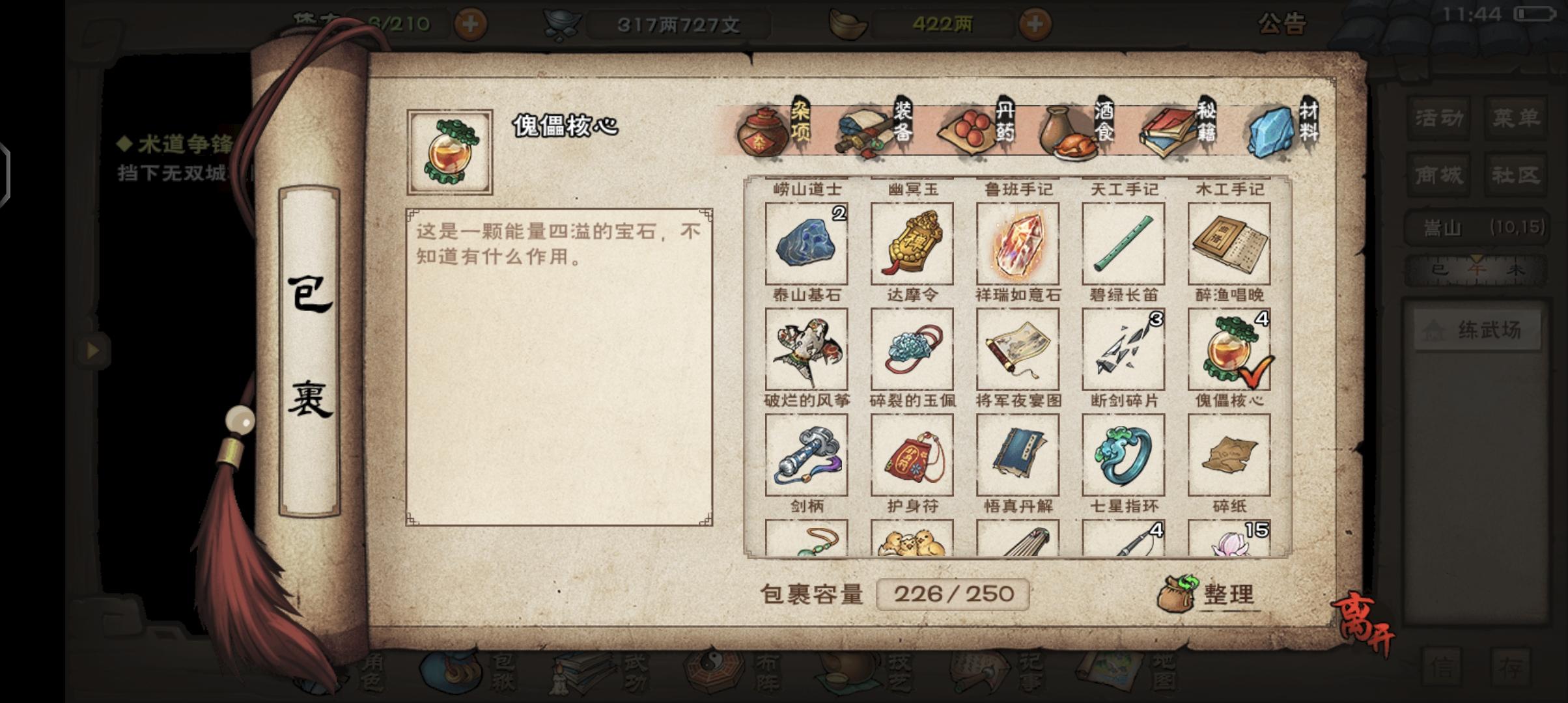Add gold using the 两 plus button
1568x703 pixels.
pos(1034,25)
